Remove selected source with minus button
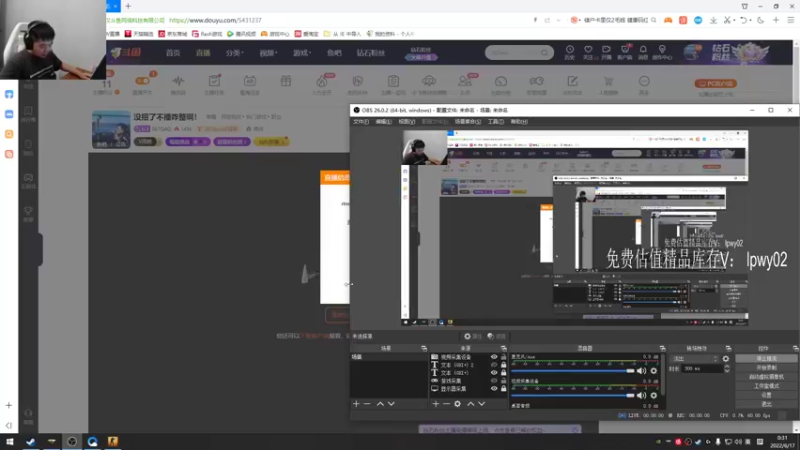800x450 pixels. (x=446, y=404)
